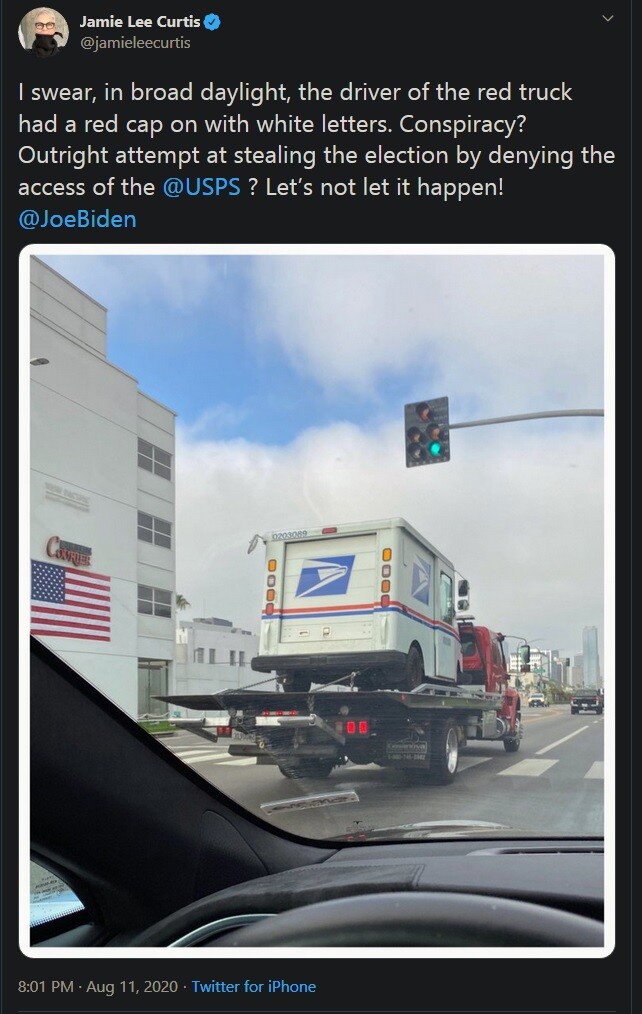This screenshot has height=1014, width=642.
Task: Click the word Conspiracy in tweet
Action: coord(462,124)
